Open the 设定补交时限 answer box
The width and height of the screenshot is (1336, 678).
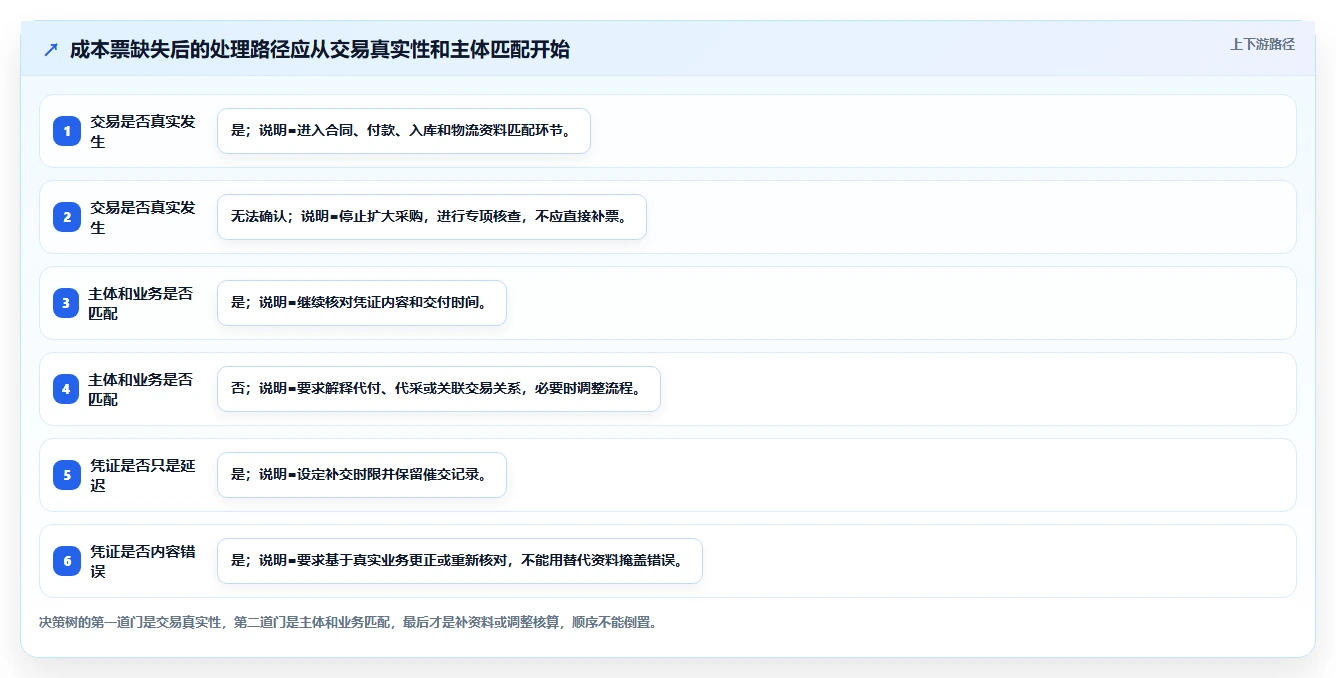click(362, 475)
